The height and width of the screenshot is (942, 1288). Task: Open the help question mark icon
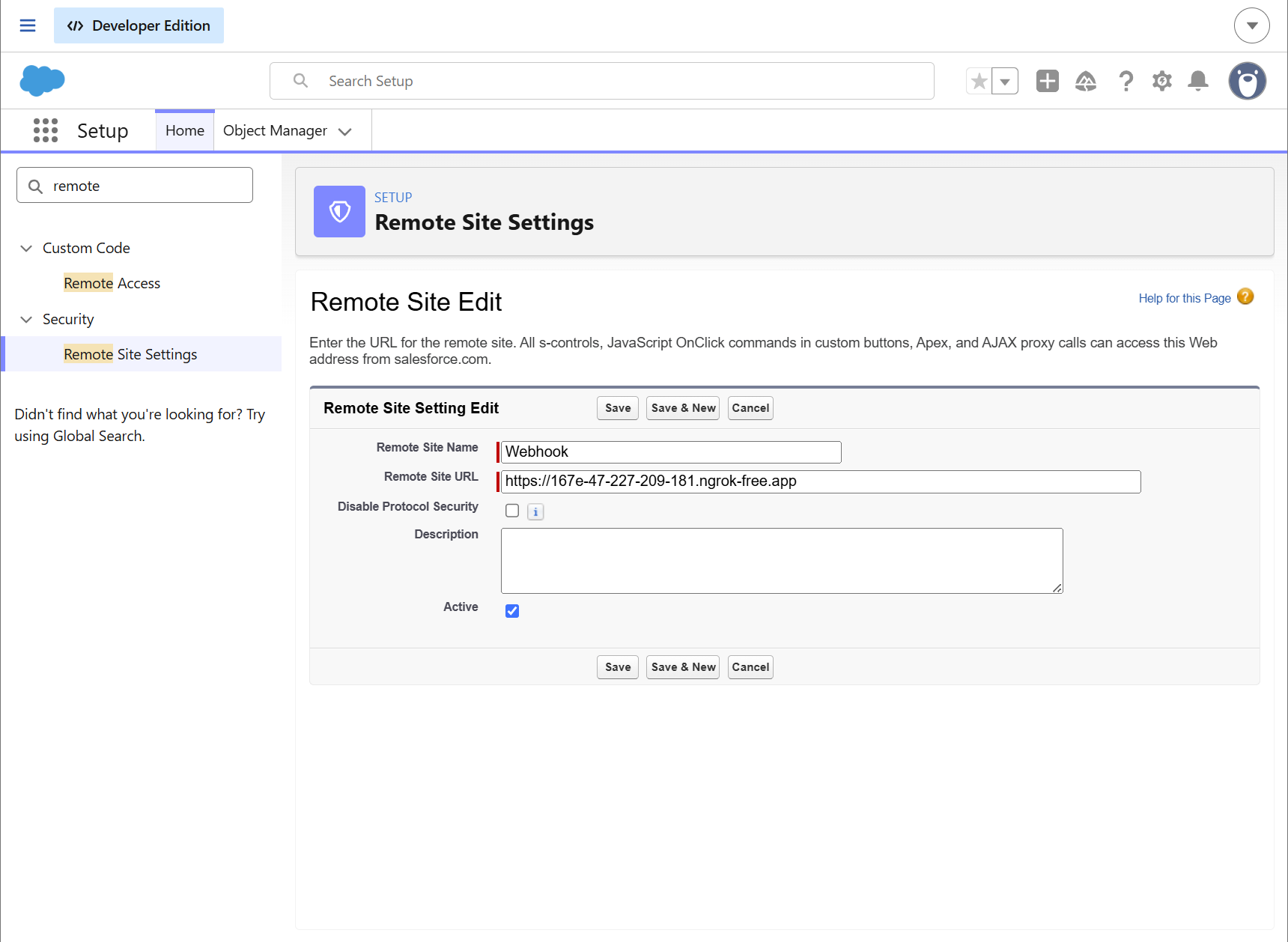(1126, 81)
